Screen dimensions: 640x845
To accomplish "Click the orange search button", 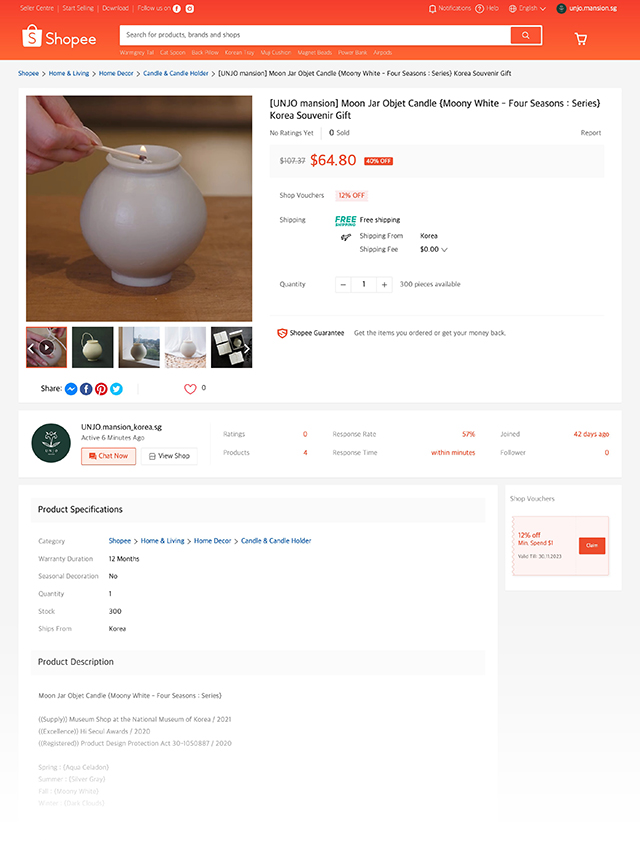I will 525,35.
